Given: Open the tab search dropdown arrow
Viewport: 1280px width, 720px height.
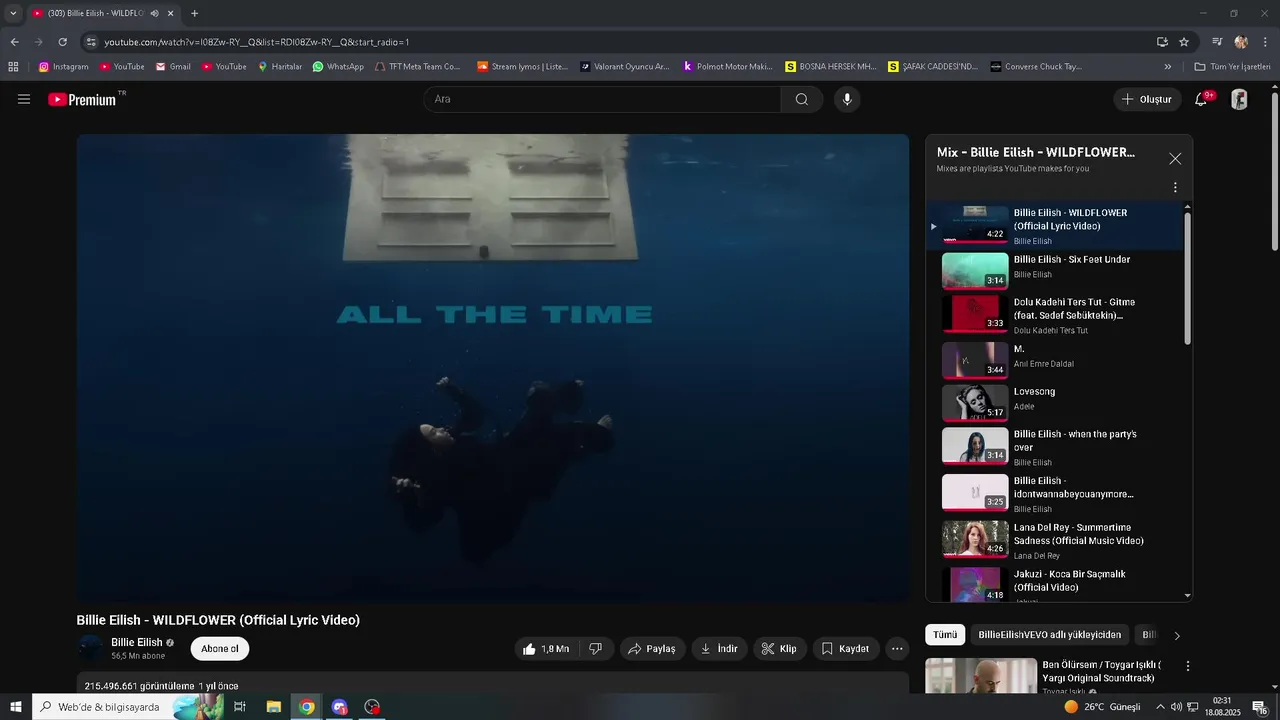Looking at the screenshot, I should click(13, 13).
